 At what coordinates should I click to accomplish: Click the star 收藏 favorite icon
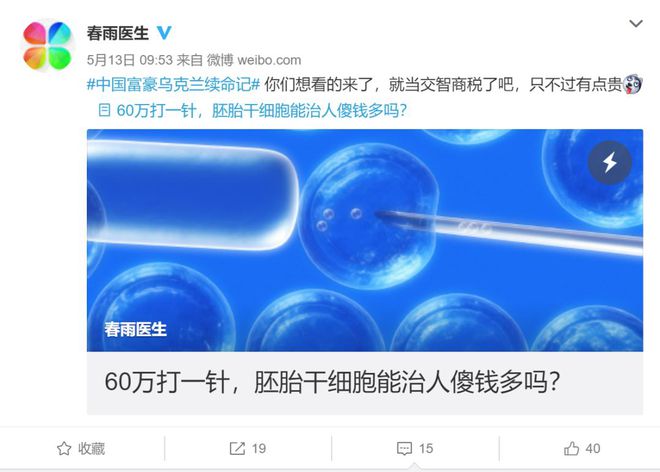pos(64,448)
